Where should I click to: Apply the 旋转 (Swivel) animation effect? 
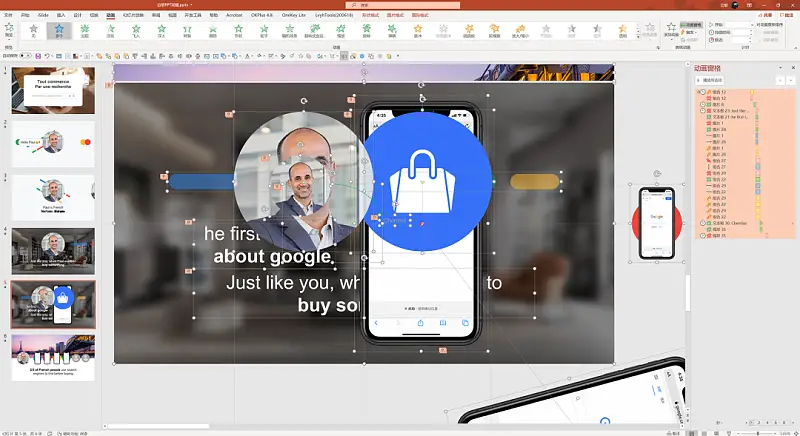366,31
